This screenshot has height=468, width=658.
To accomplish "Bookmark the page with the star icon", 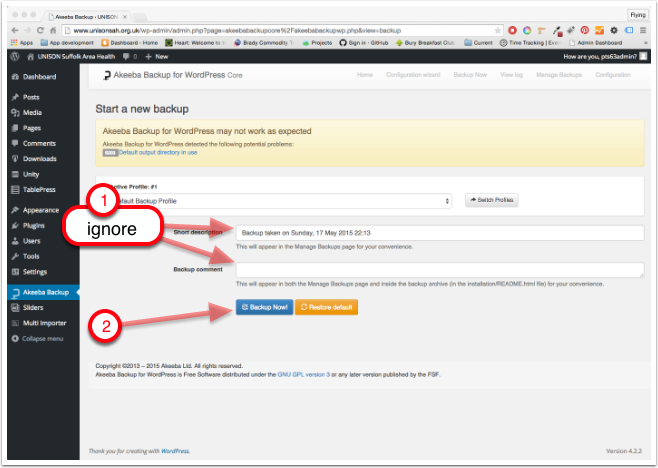I will tap(498, 30).
